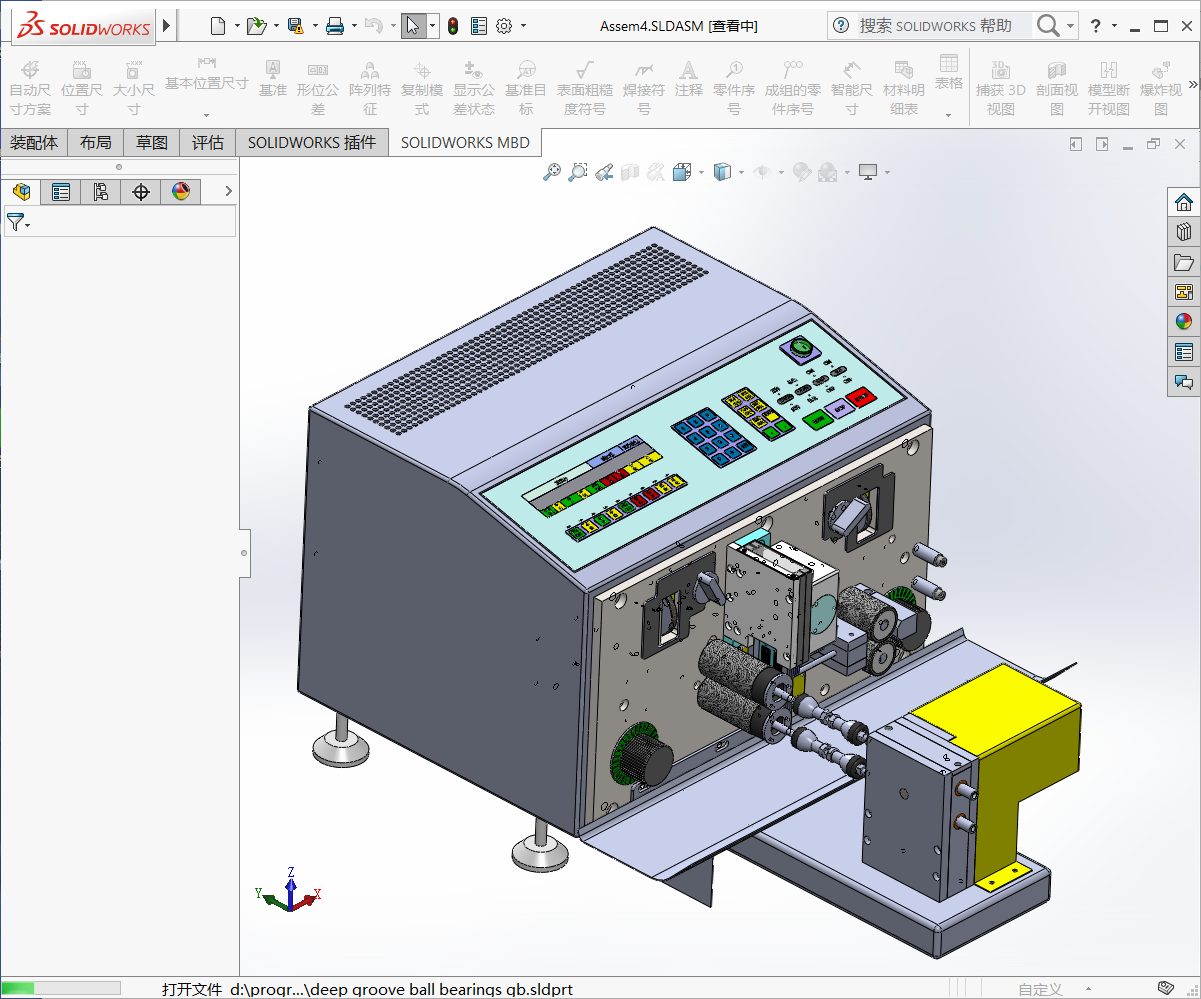This screenshot has height=999, width=1201.
Task: Collapse the left panel with arrow button
Action: pyautogui.click(x=228, y=191)
